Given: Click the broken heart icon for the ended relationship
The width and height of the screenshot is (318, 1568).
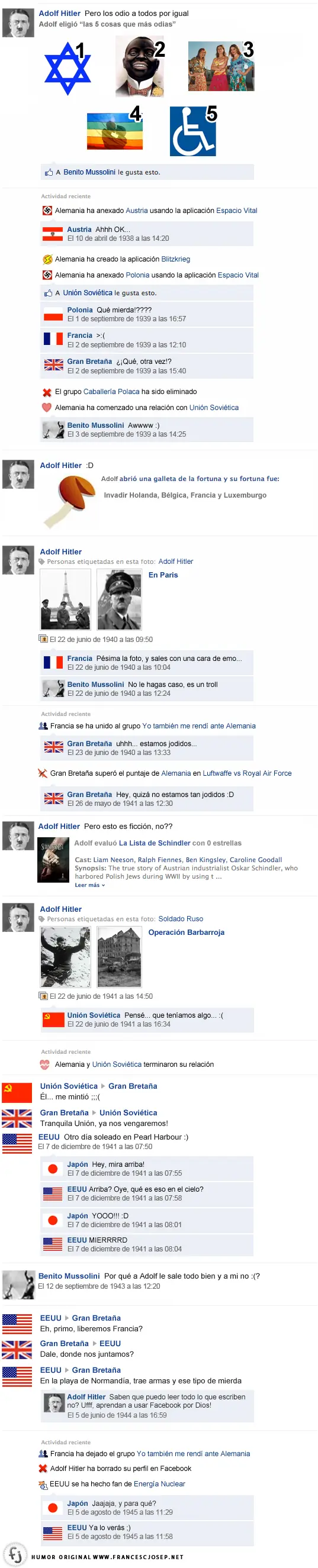Looking at the screenshot, I should (44, 1064).
